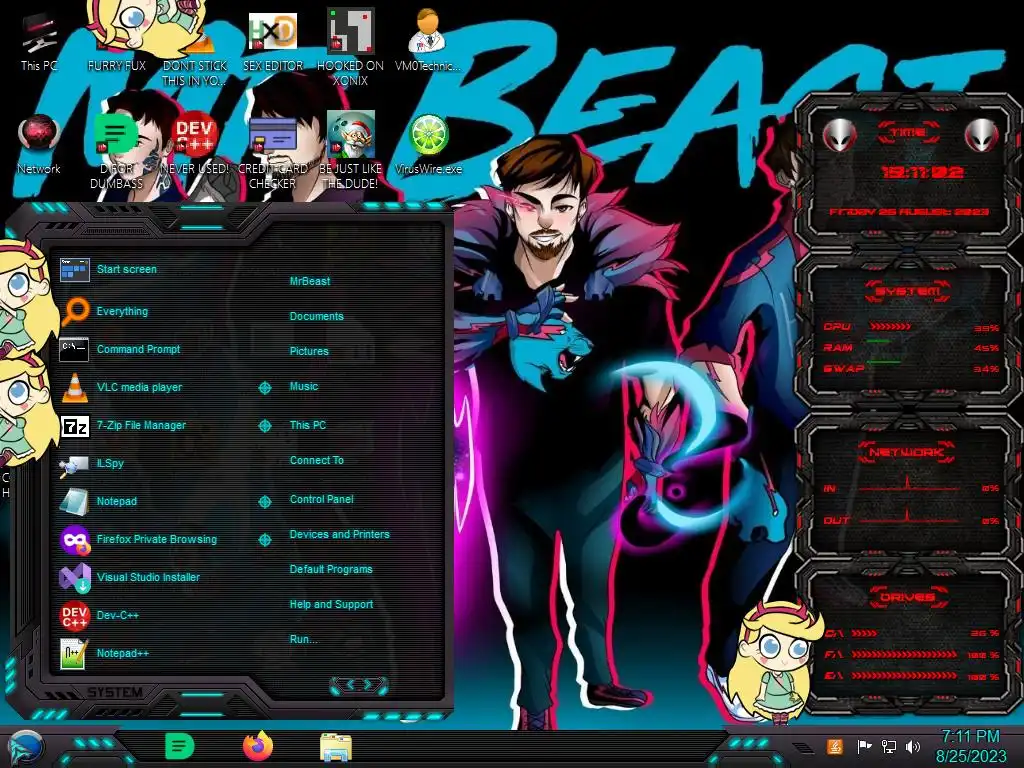Image resolution: width=1024 pixels, height=768 pixels.
Task: Open network status tray icon
Action: click(889, 746)
